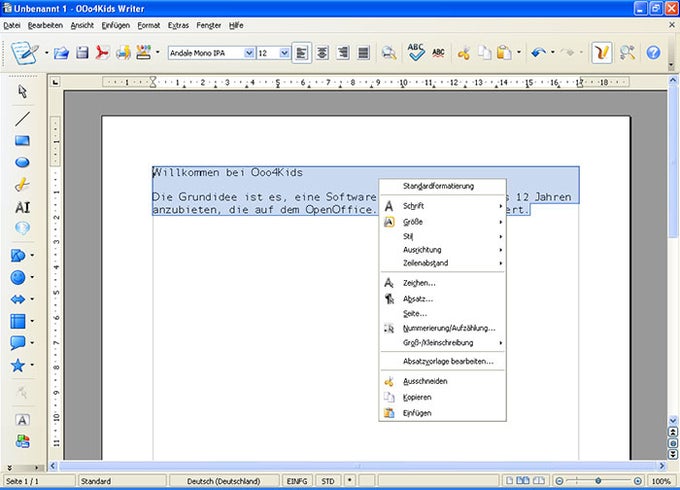Select the arrow pointer tool

(x=23, y=91)
